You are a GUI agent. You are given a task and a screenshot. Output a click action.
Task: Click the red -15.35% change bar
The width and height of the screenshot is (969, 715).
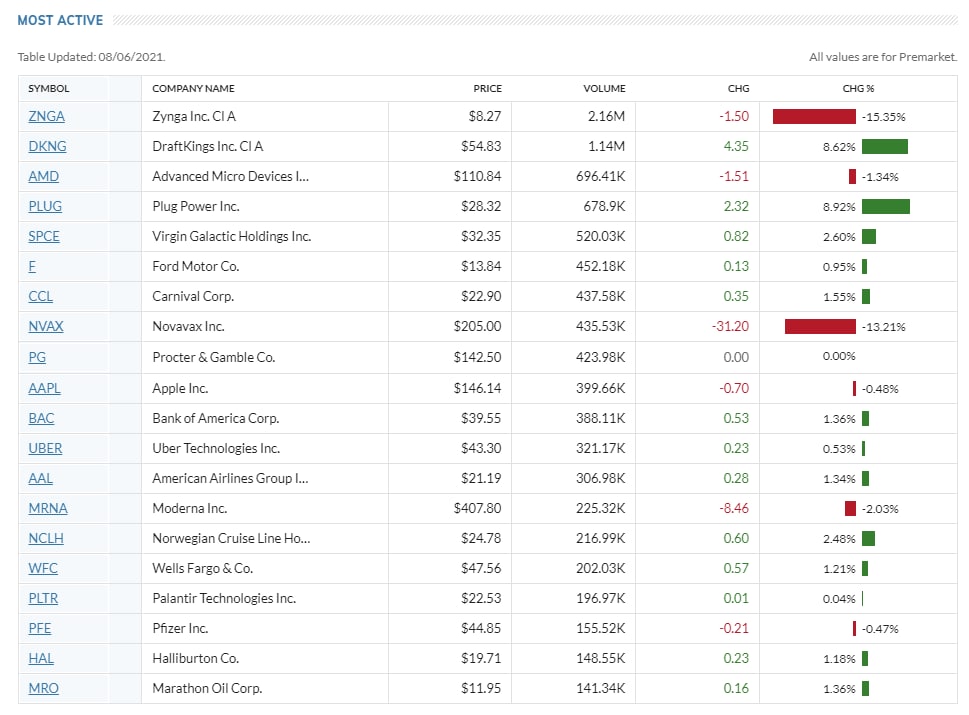point(815,116)
